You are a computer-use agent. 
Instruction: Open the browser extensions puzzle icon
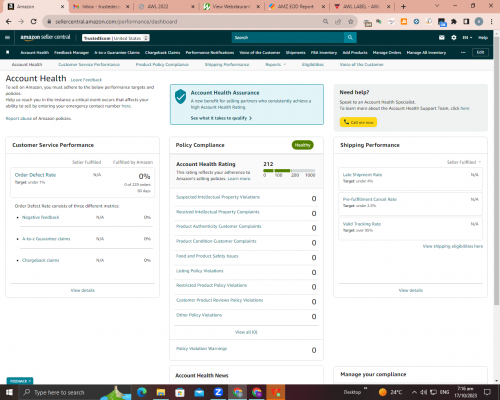(x=454, y=22)
